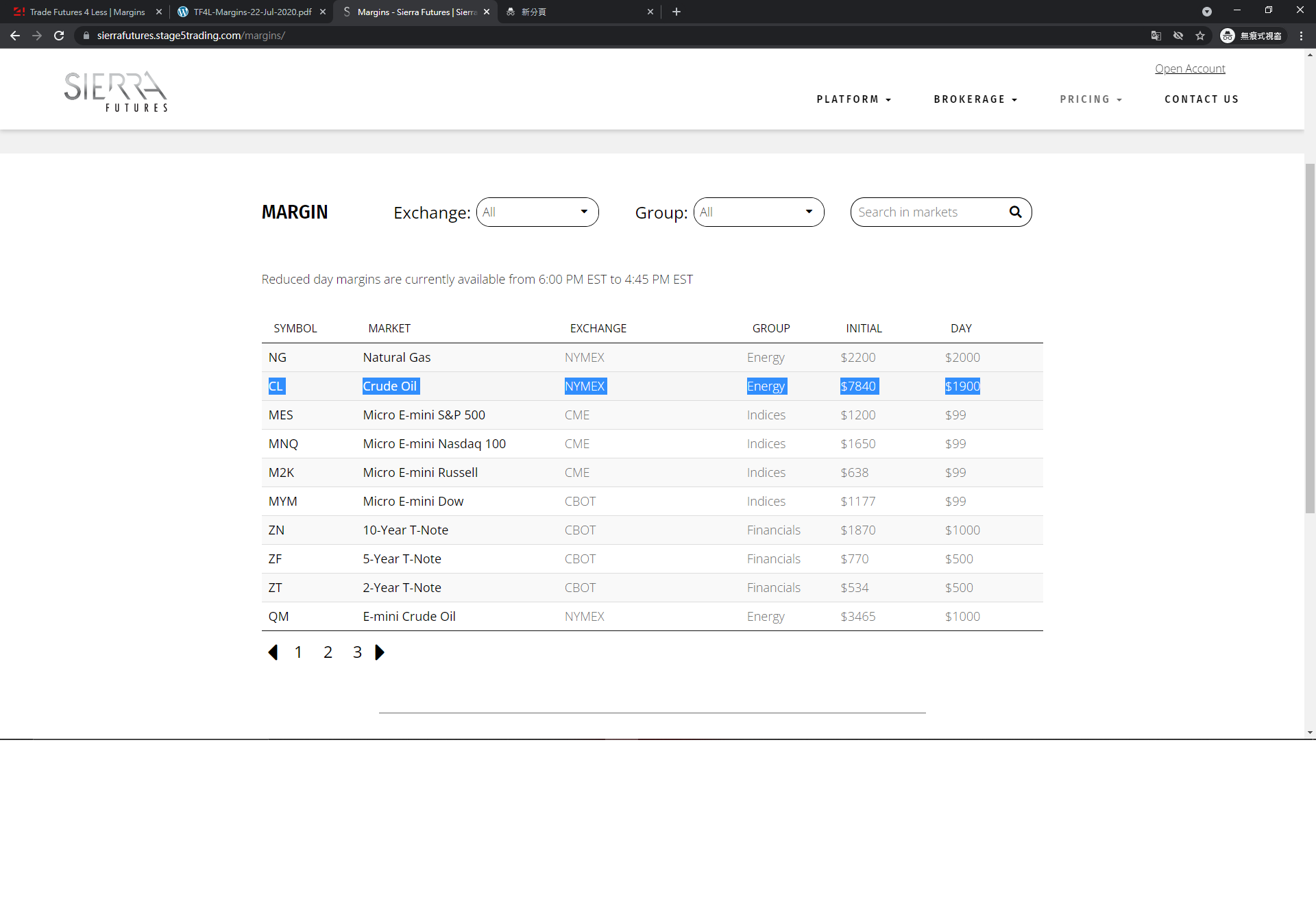The height and width of the screenshot is (910, 1316).
Task: Select the highlighted Crude Oil cell
Action: coord(390,386)
